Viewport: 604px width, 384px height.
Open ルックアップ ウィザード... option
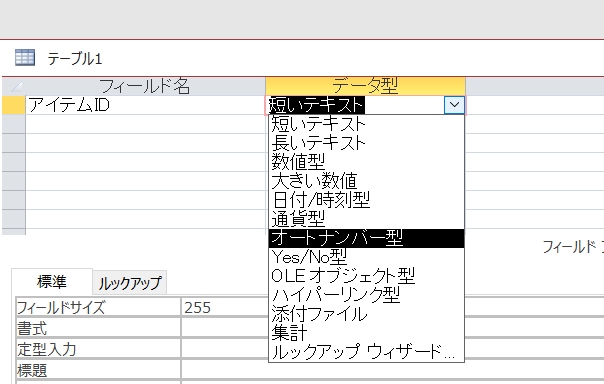click(366, 352)
